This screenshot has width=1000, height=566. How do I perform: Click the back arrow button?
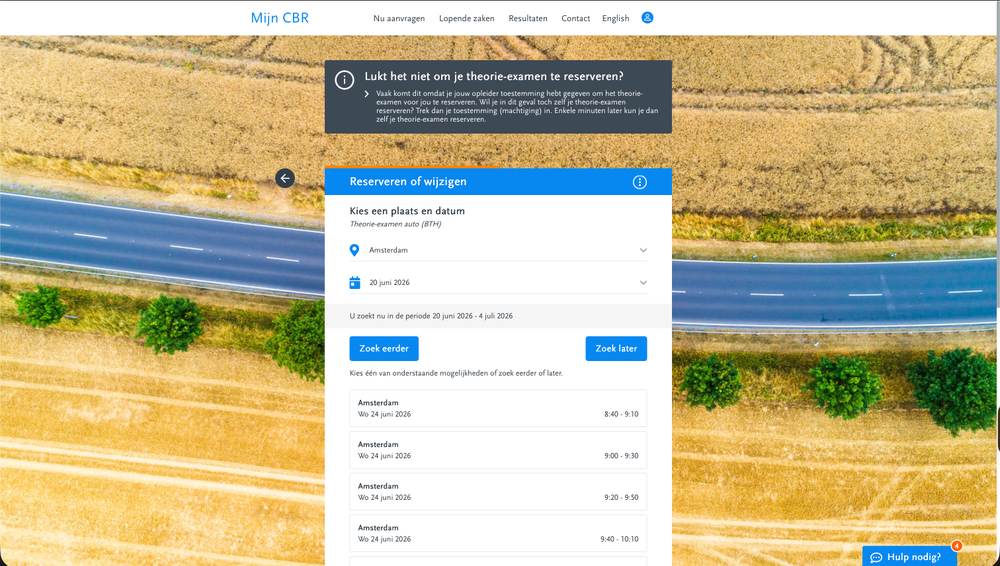(x=285, y=178)
